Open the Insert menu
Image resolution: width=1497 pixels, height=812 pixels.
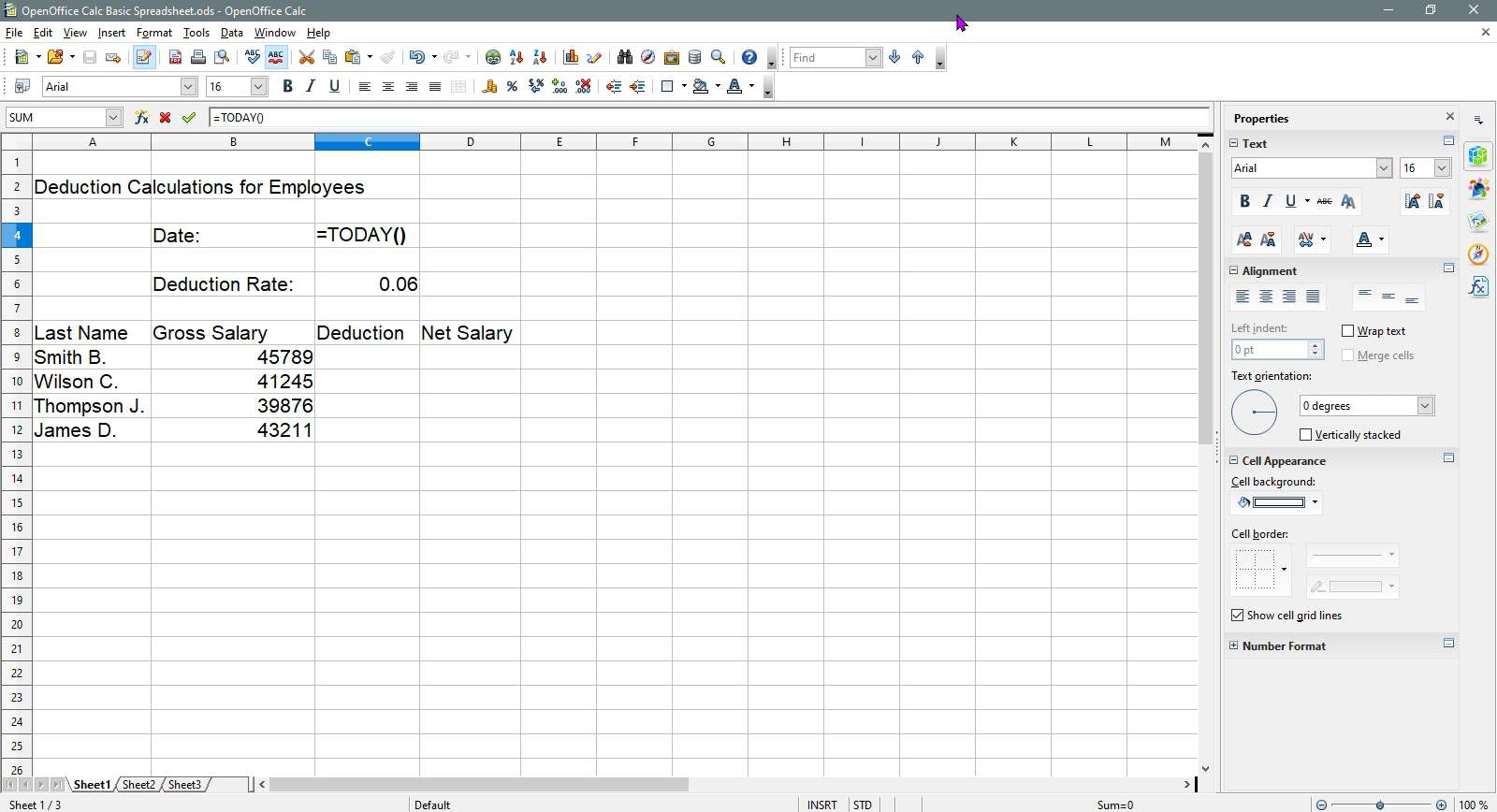tap(111, 32)
